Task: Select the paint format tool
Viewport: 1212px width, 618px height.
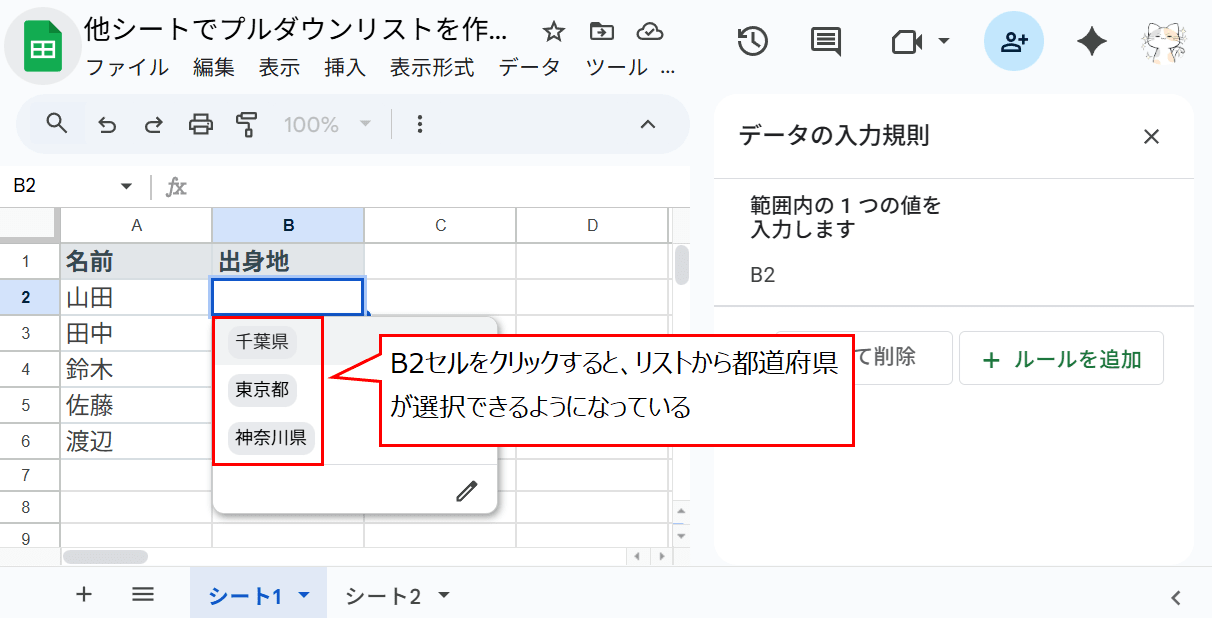Action: (x=247, y=124)
